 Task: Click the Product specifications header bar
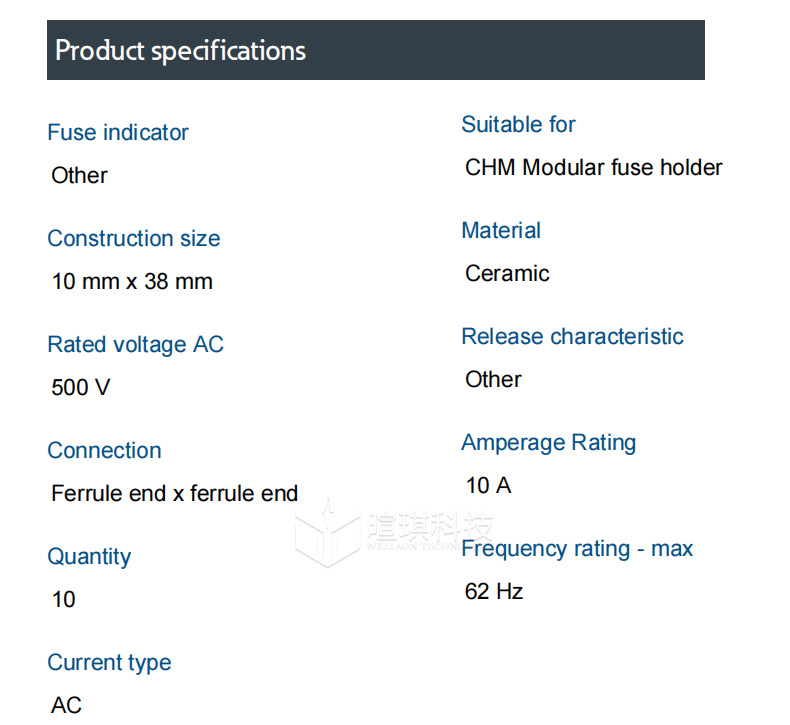pyautogui.click(x=375, y=50)
